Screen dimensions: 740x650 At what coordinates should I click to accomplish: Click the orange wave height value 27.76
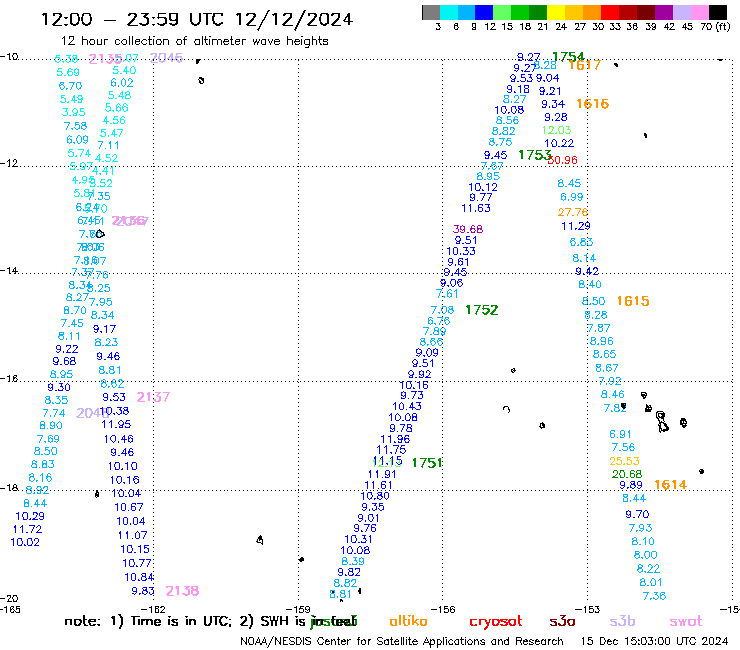click(x=573, y=212)
